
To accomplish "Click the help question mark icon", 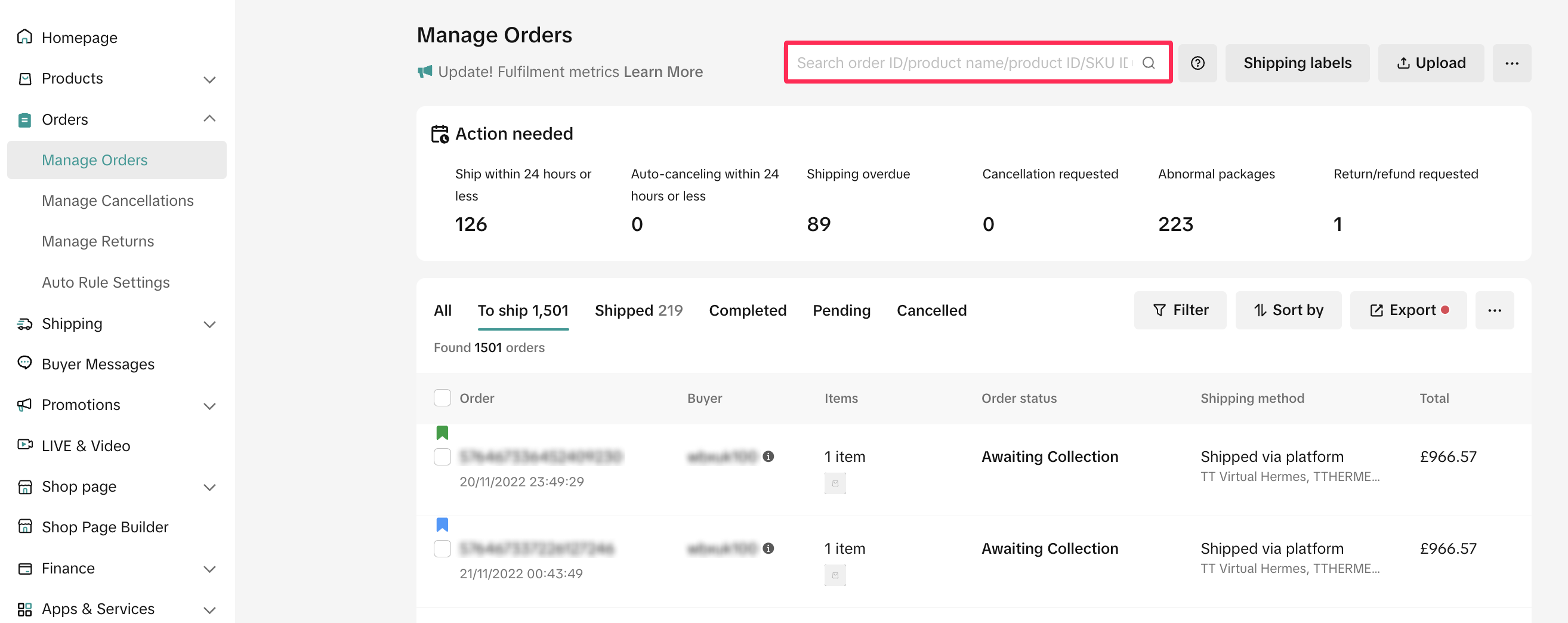I will click(x=1197, y=63).
